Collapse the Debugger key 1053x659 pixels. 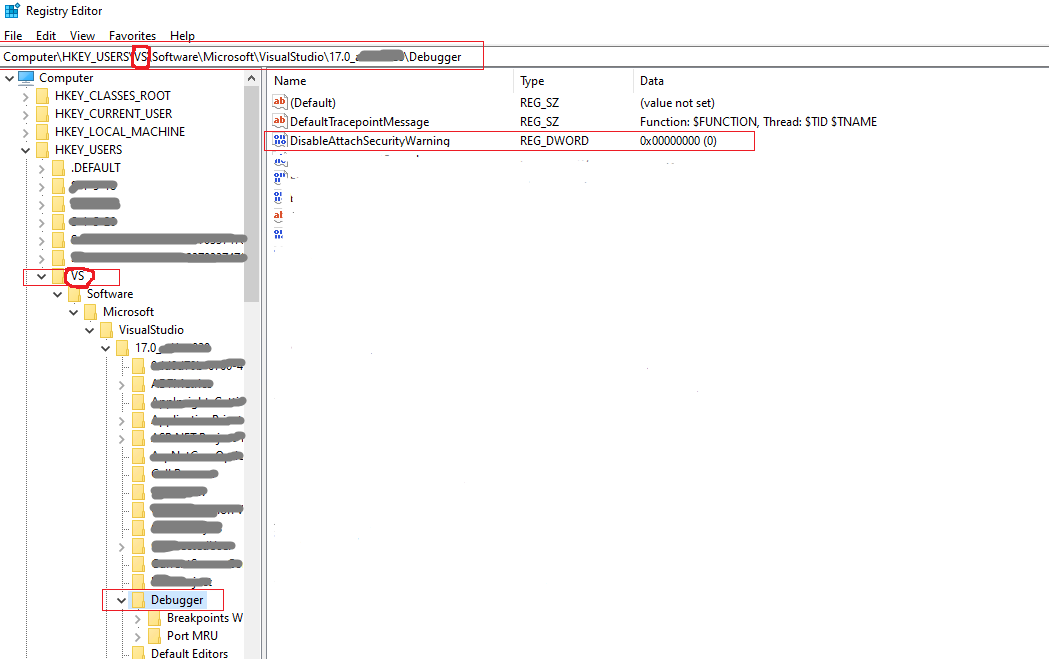pos(122,601)
